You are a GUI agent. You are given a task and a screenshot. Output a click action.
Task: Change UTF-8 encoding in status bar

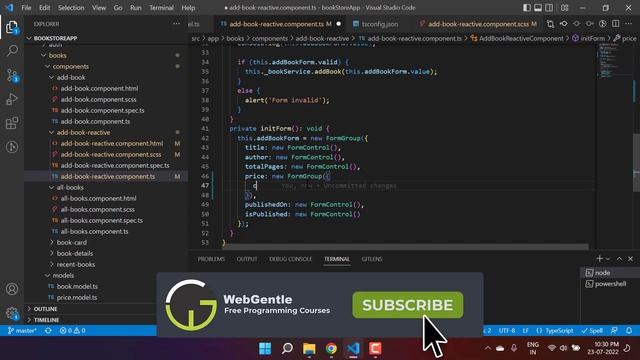click(507, 331)
